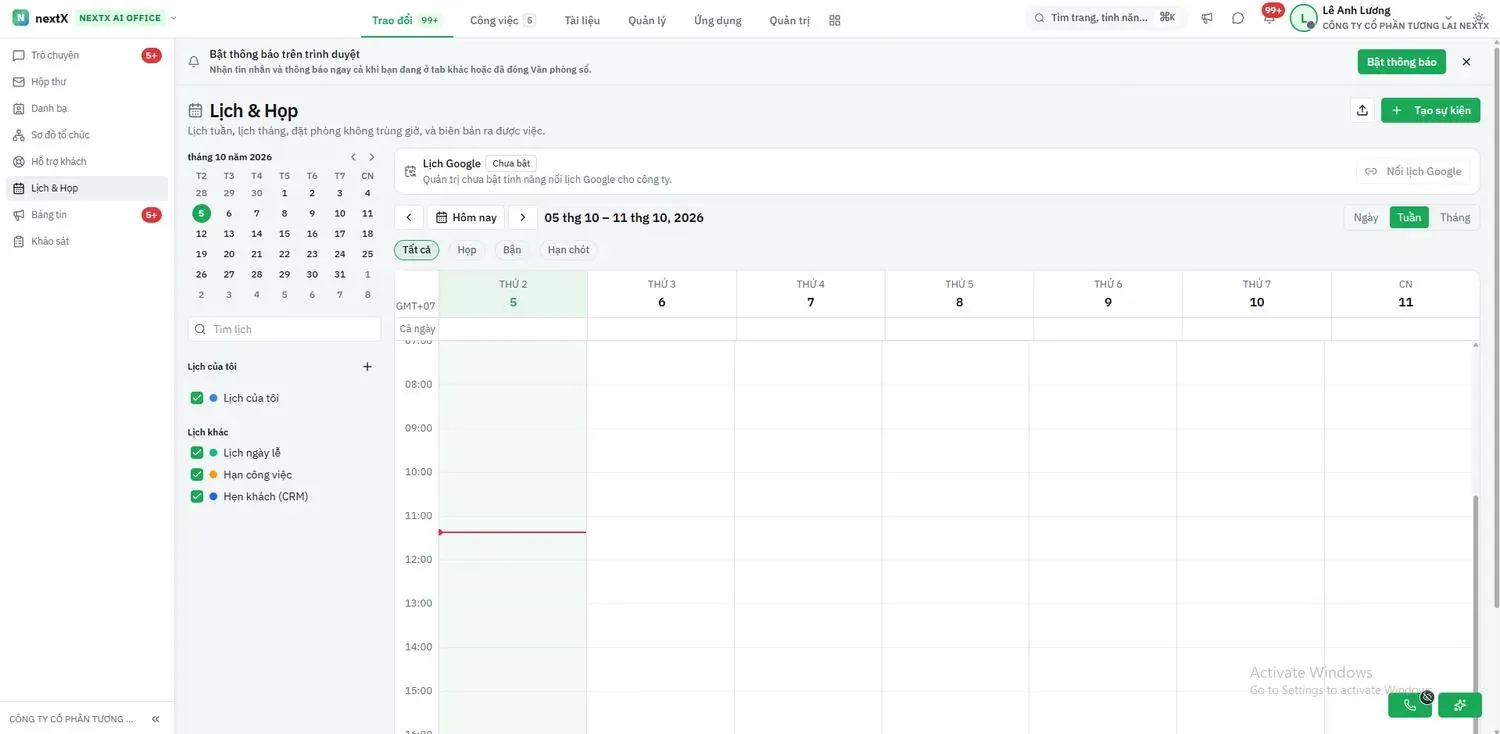Viewport: 1500px width, 734px height.
Task: Disable the Hạn công việc calendar checkbox
Action: pyautogui.click(x=197, y=475)
